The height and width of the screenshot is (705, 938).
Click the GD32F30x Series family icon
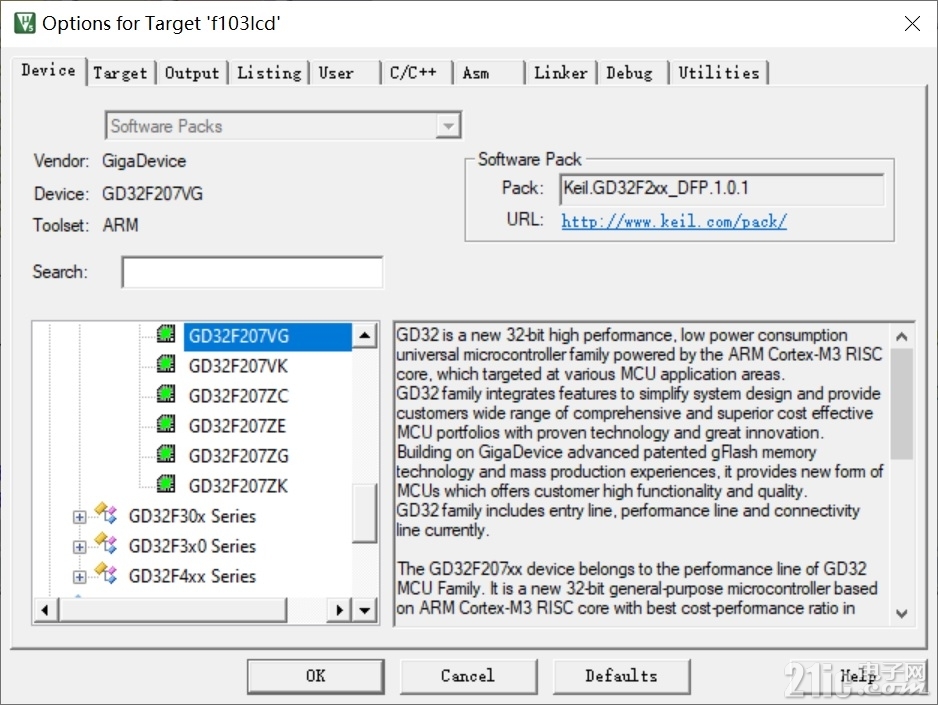click(106, 513)
